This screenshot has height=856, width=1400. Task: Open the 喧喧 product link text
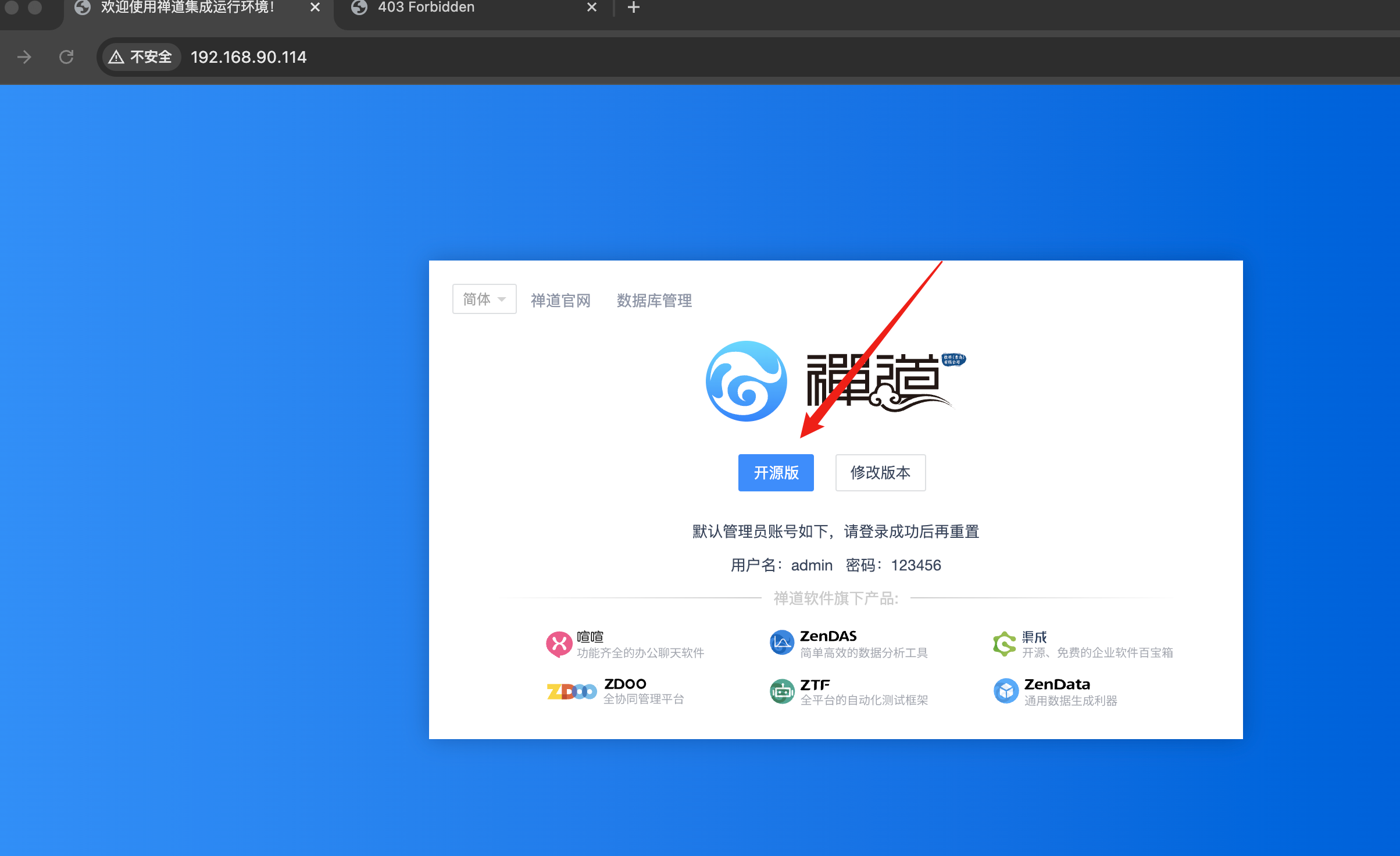pos(590,637)
